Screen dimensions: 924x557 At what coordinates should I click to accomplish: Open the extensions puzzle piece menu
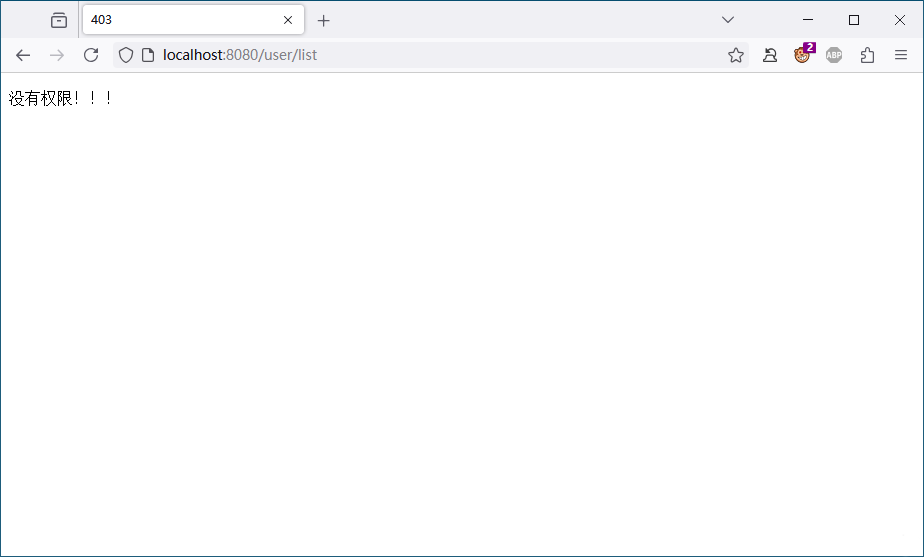coord(867,55)
